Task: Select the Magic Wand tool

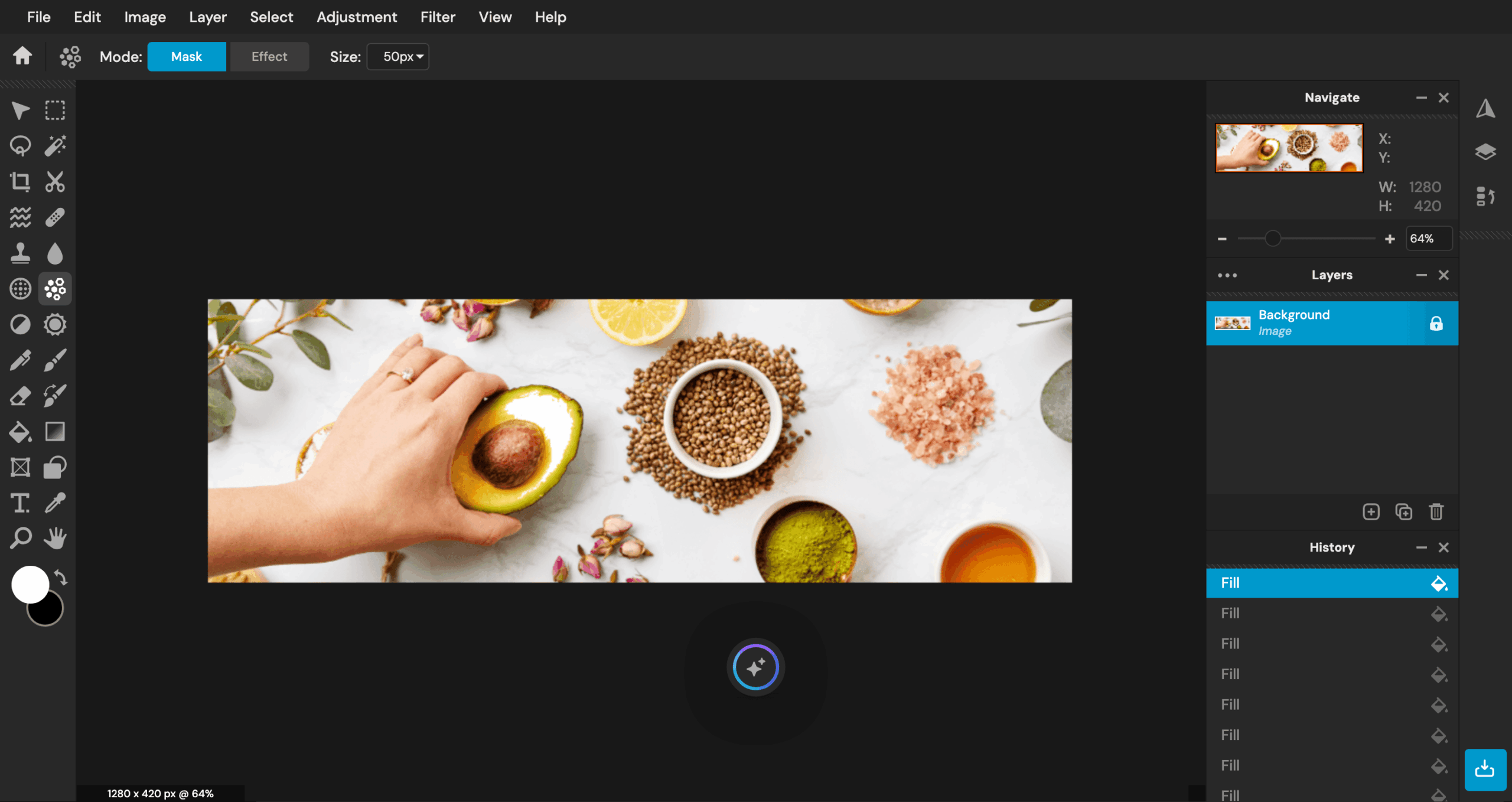Action: [x=55, y=146]
